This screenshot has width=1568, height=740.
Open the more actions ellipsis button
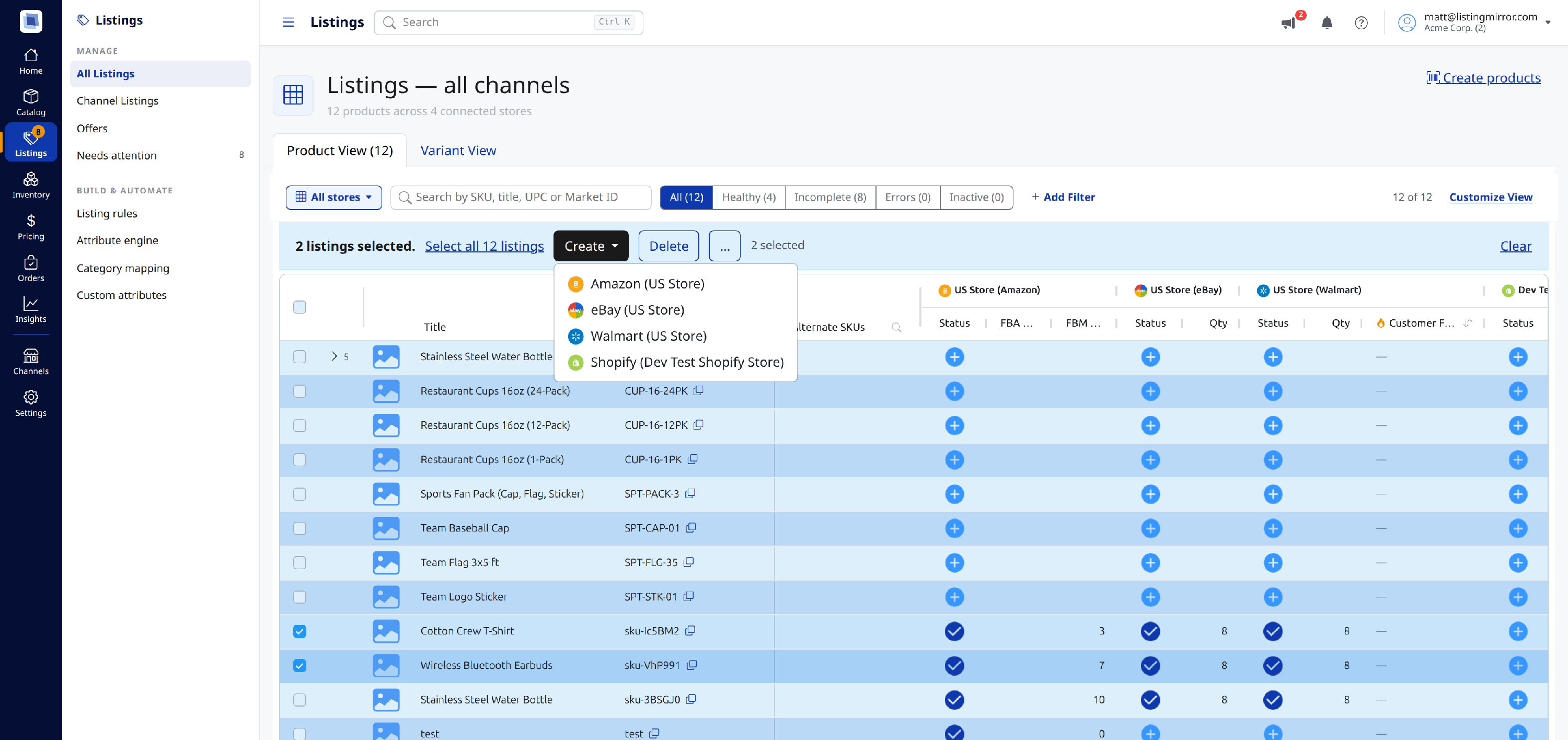724,246
